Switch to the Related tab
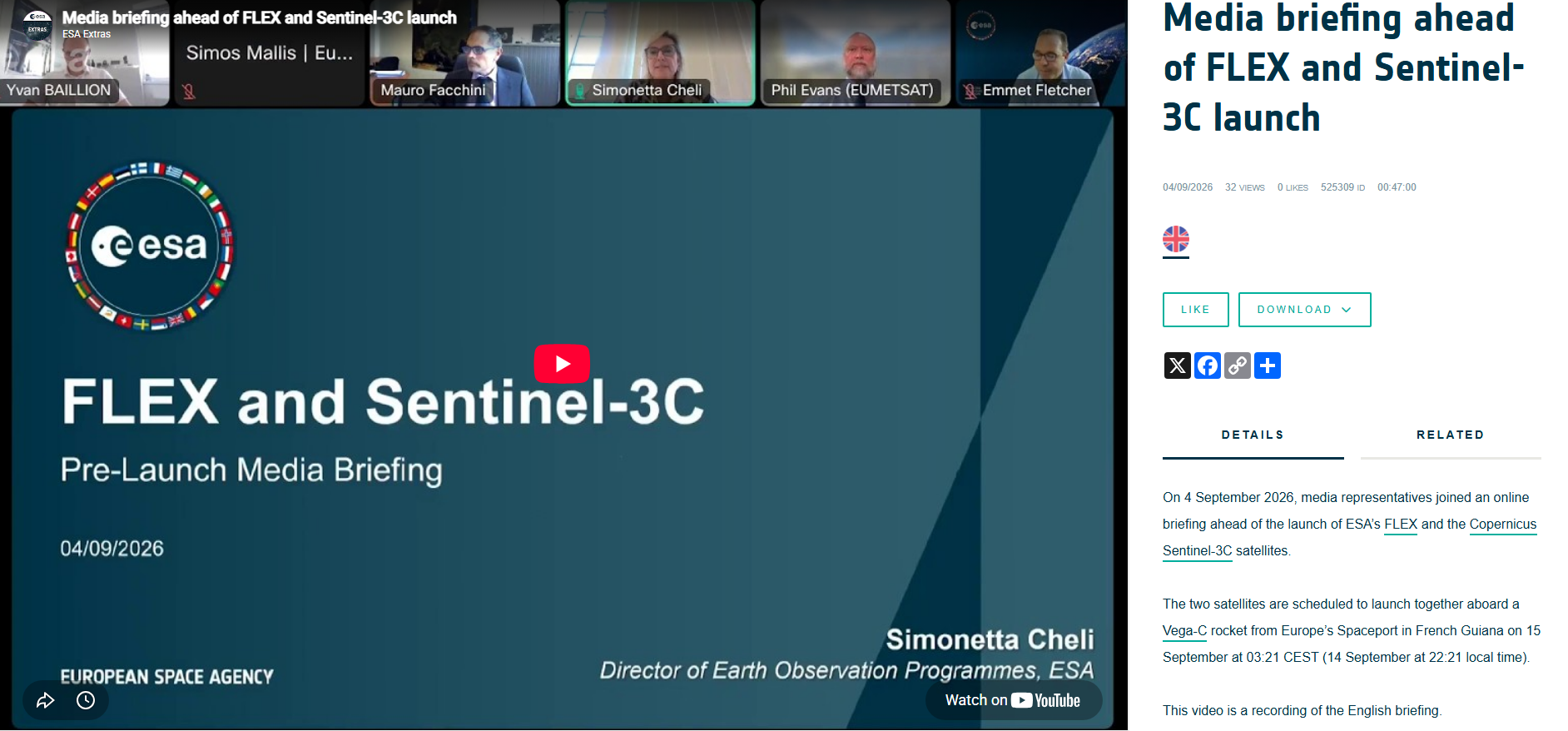This screenshot has height=731, width=1568. [x=1451, y=435]
